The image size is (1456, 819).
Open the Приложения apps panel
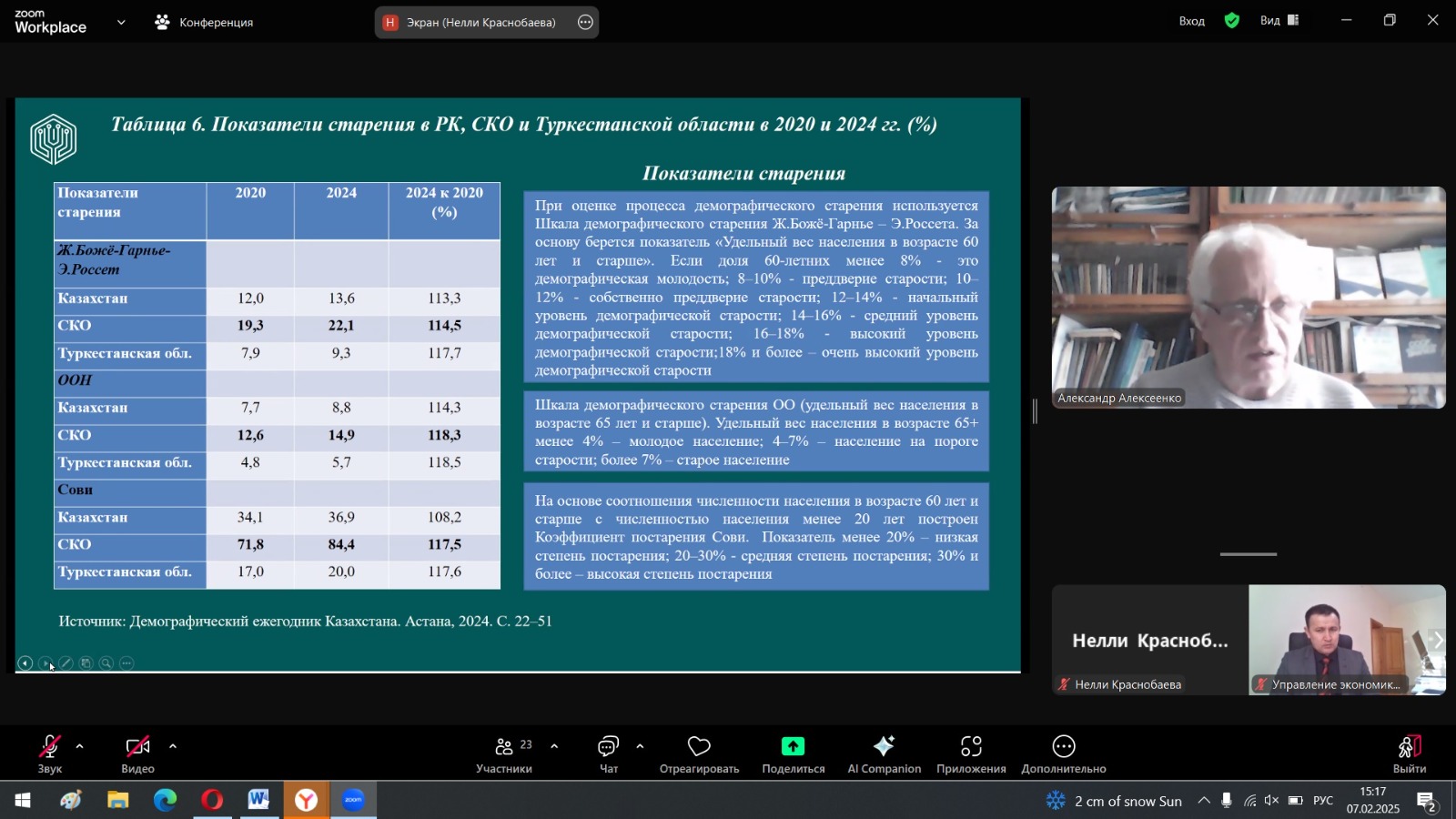[971, 753]
